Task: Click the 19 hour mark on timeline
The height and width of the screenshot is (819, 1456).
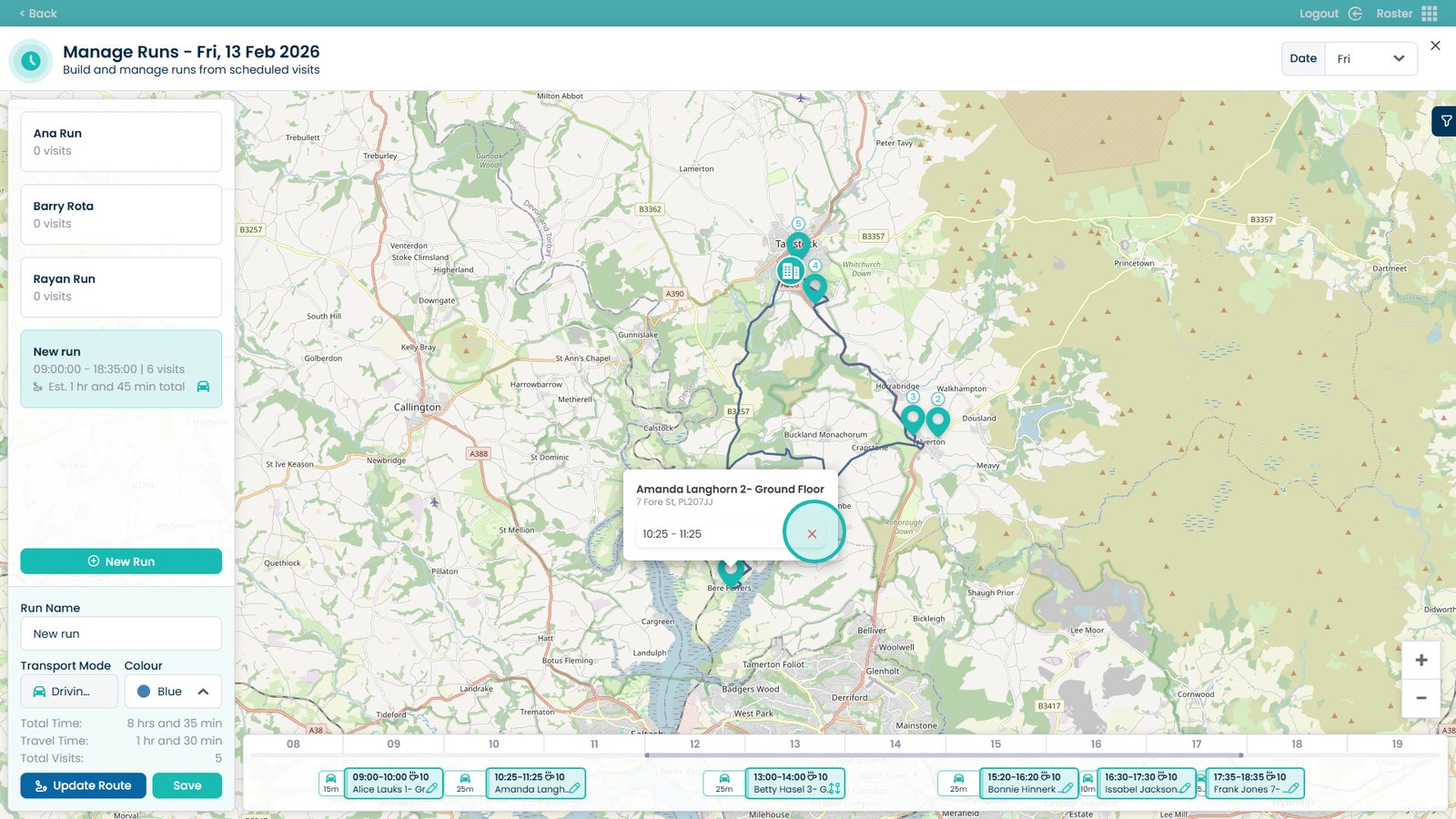Action: [1397, 744]
